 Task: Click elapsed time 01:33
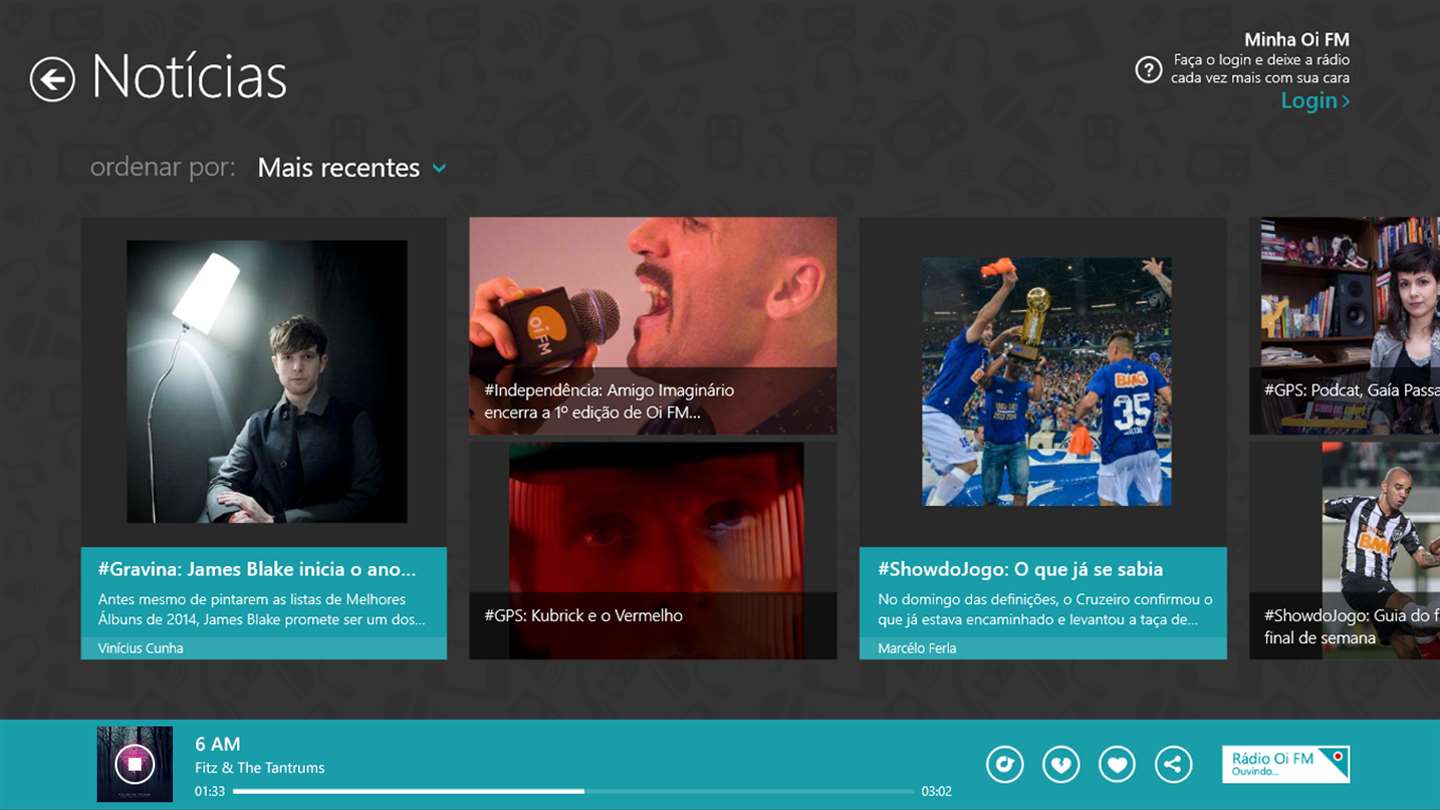coord(210,791)
